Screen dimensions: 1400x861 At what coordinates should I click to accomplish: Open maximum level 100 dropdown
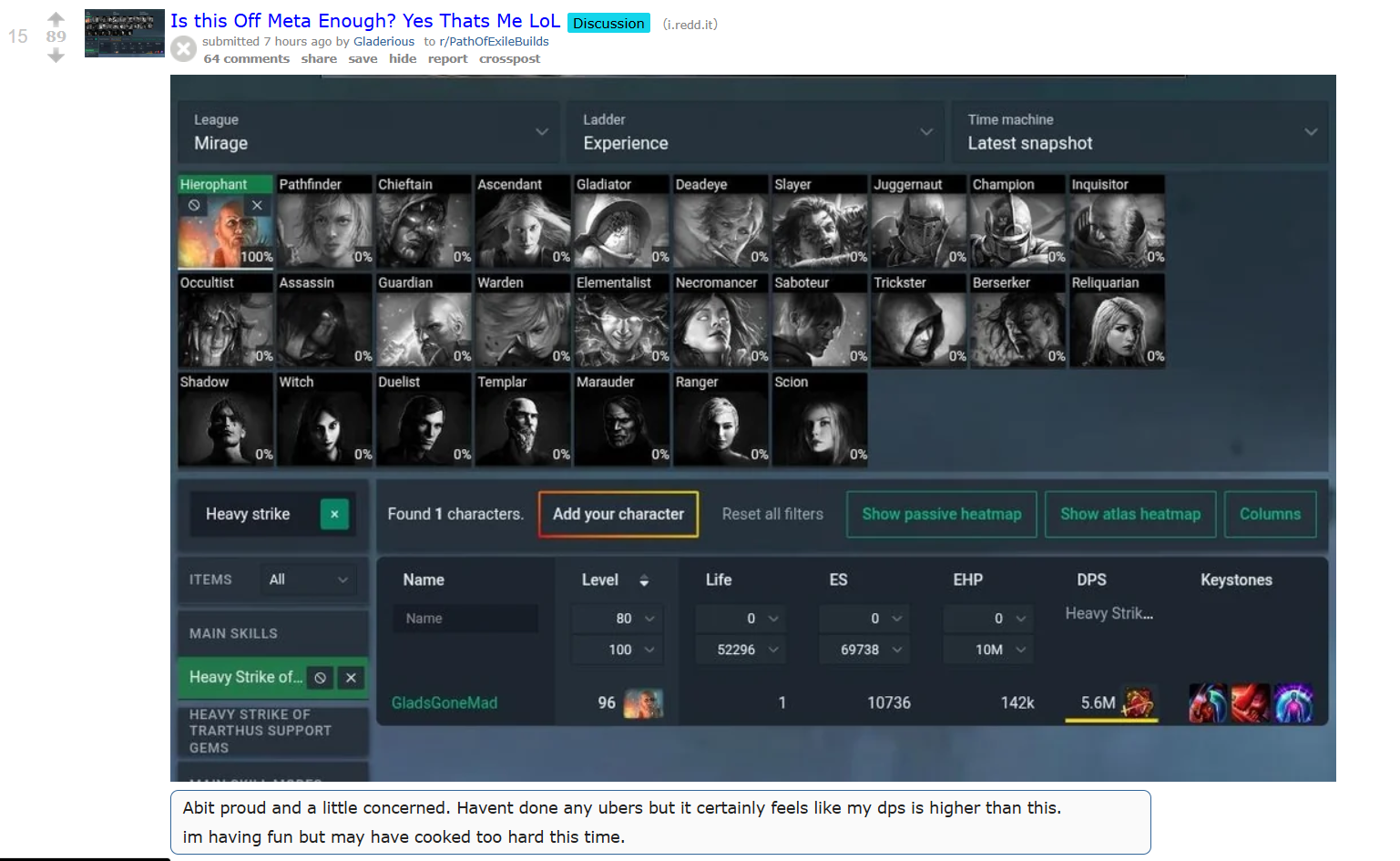pyautogui.click(x=618, y=650)
